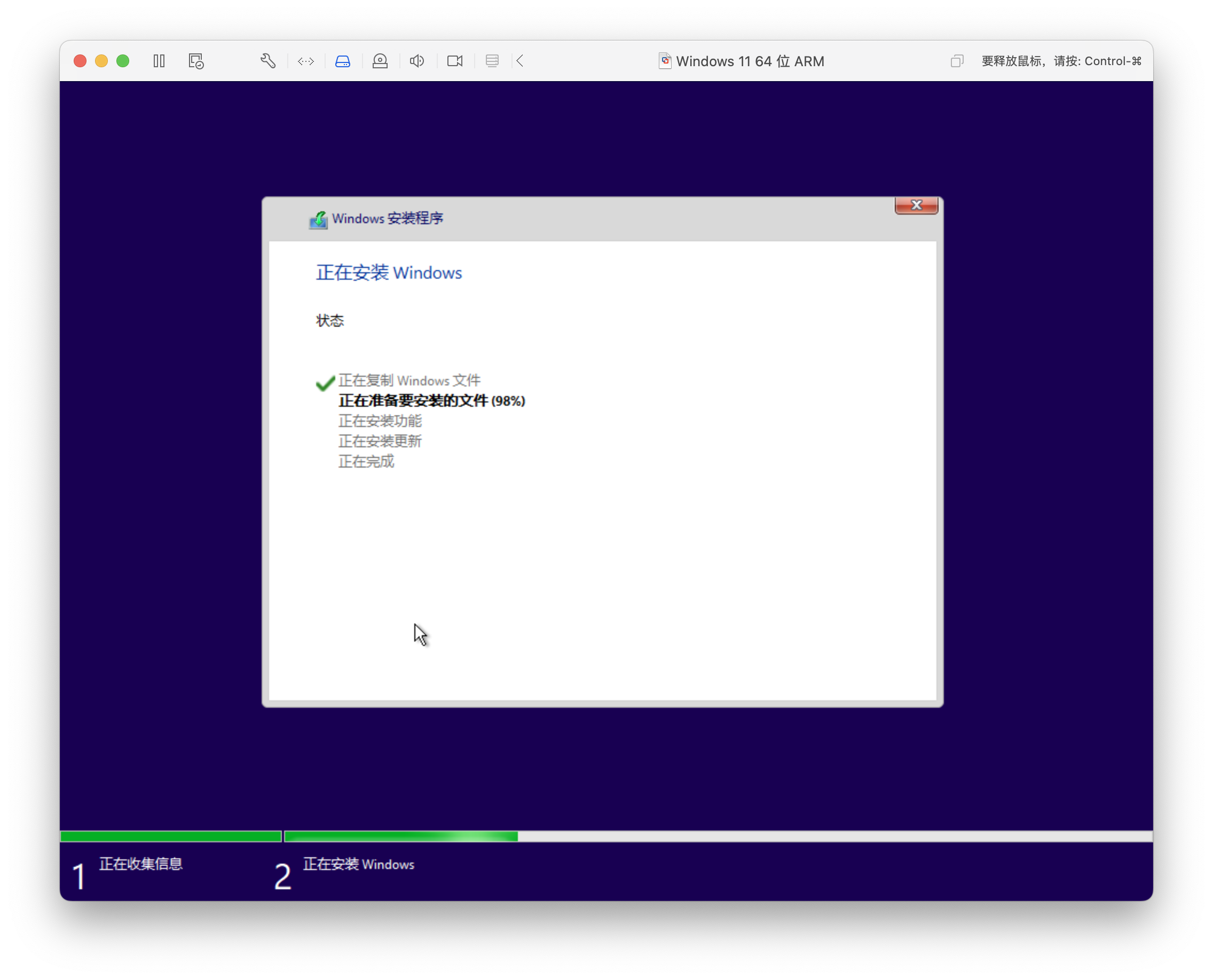1213x980 pixels.
Task: Click the network adapter arrows icon
Action: [305, 61]
